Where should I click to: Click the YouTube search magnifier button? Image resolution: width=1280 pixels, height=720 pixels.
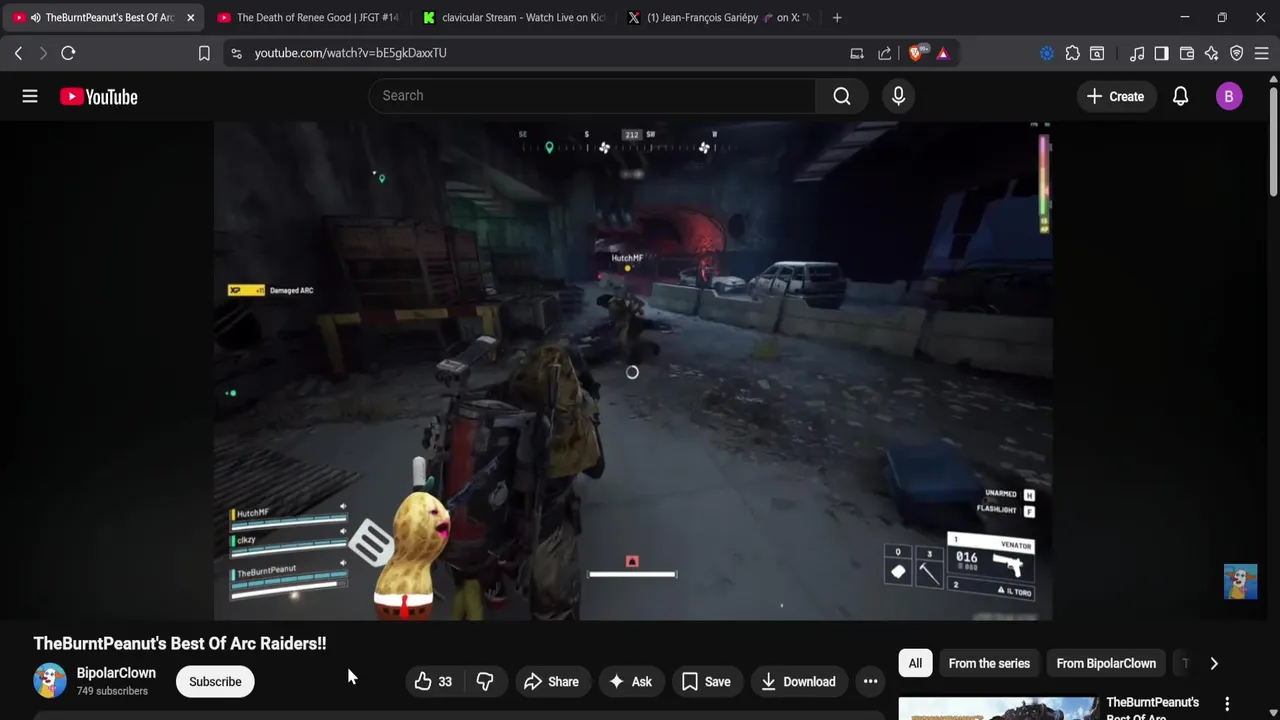(x=842, y=96)
